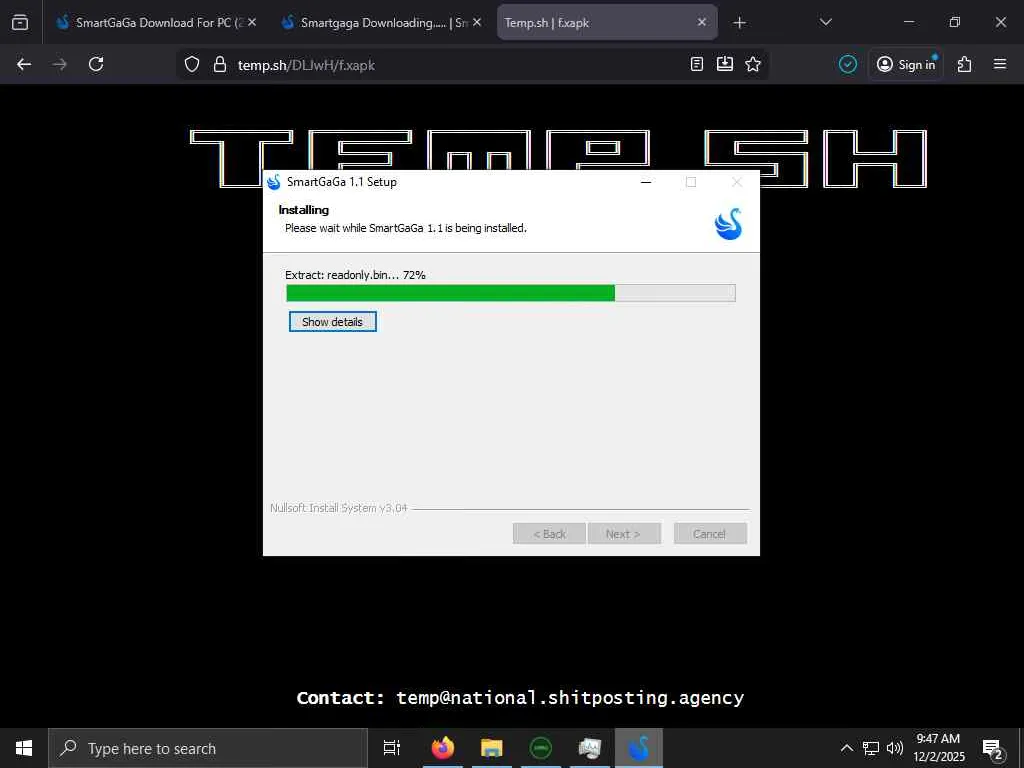The height and width of the screenshot is (768, 1024).
Task: Expand the list all tabs dropdown
Action: click(825, 22)
